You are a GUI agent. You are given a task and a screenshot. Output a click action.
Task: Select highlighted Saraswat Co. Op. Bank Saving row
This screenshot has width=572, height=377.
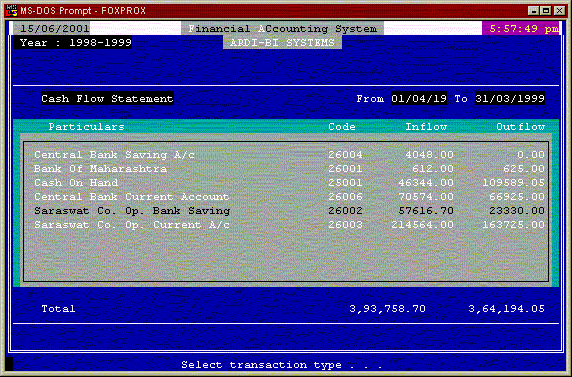[289, 211]
